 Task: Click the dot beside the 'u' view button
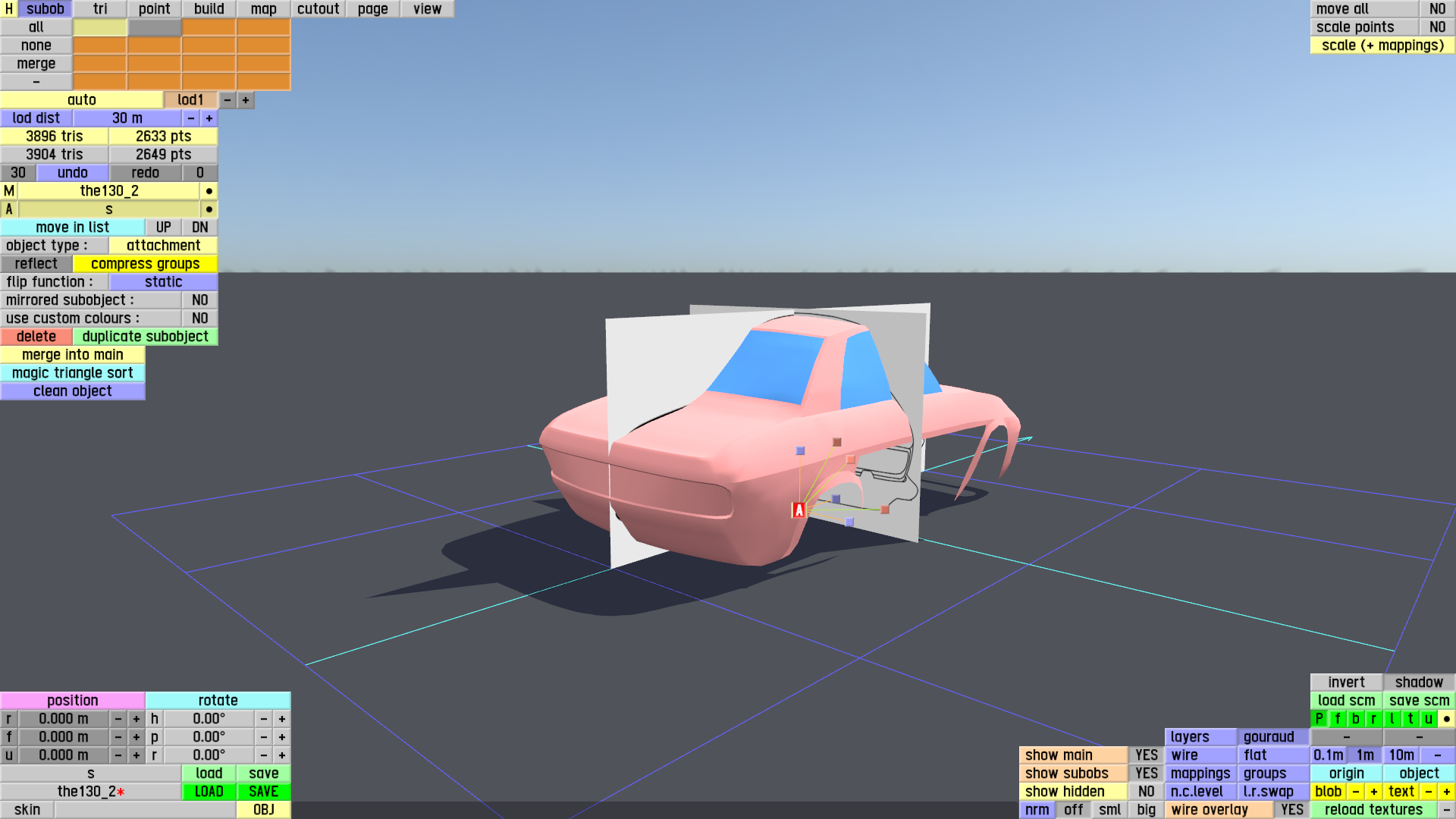point(1446,719)
